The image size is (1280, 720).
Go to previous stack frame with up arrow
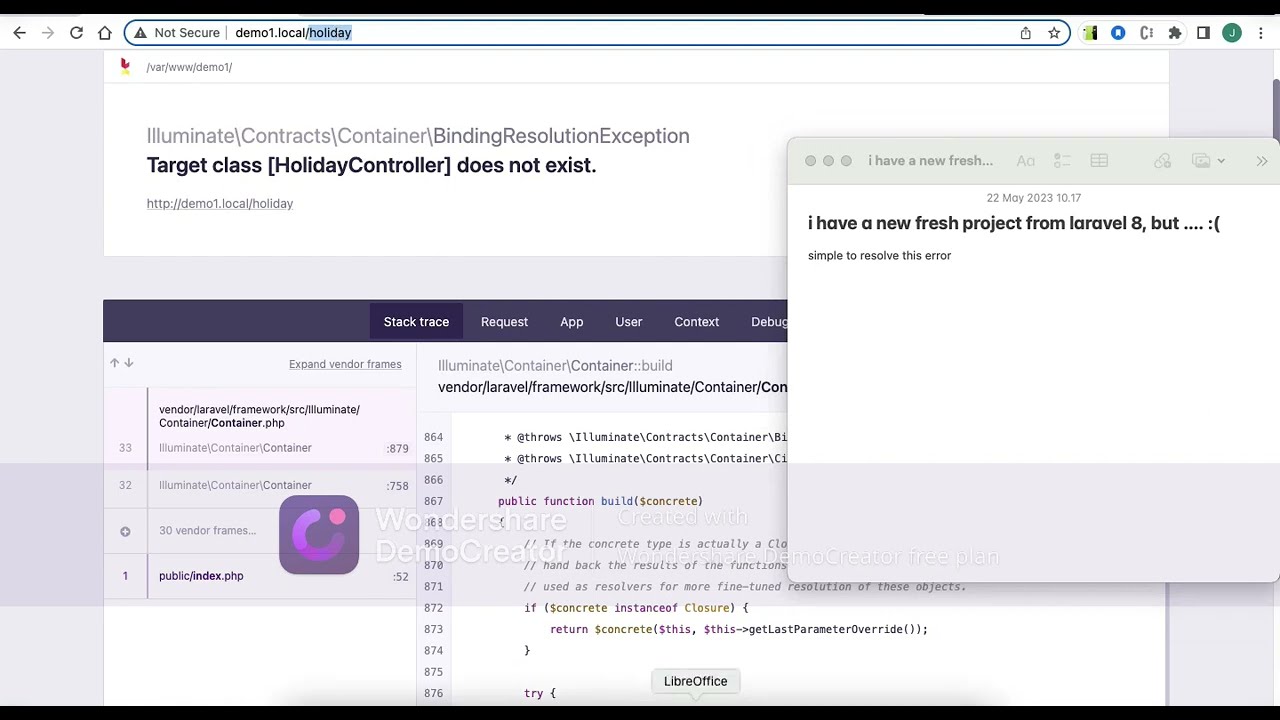pyautogui.click(x=114, y=363)
